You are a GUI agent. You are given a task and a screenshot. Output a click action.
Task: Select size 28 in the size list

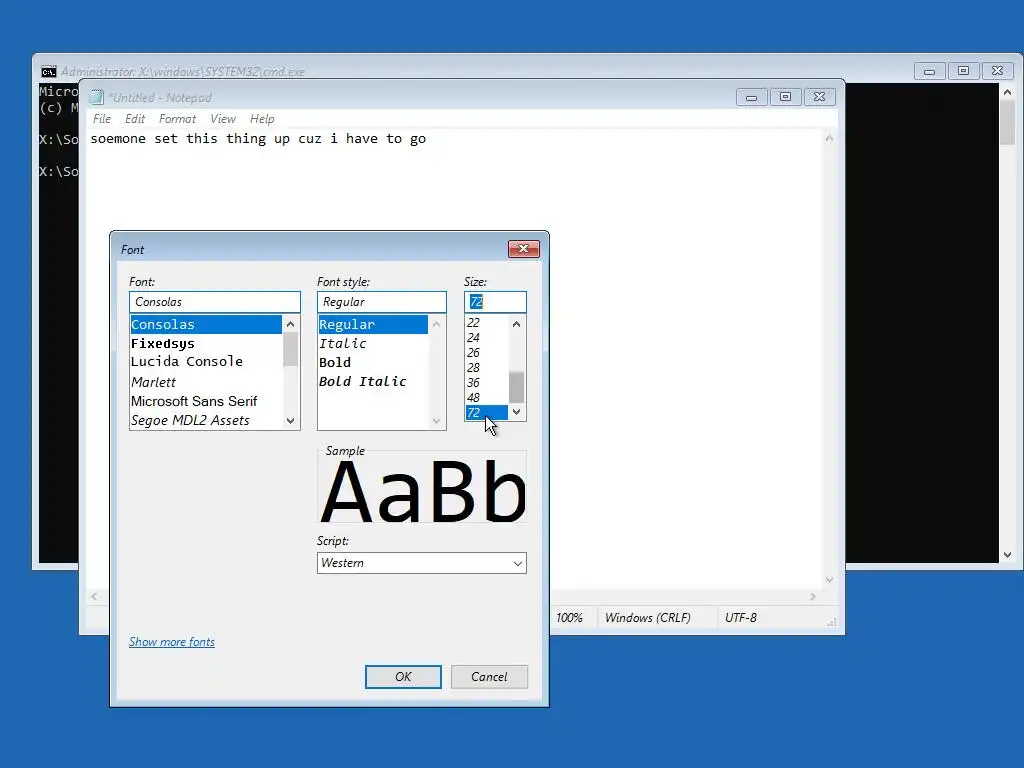point(487,368)
